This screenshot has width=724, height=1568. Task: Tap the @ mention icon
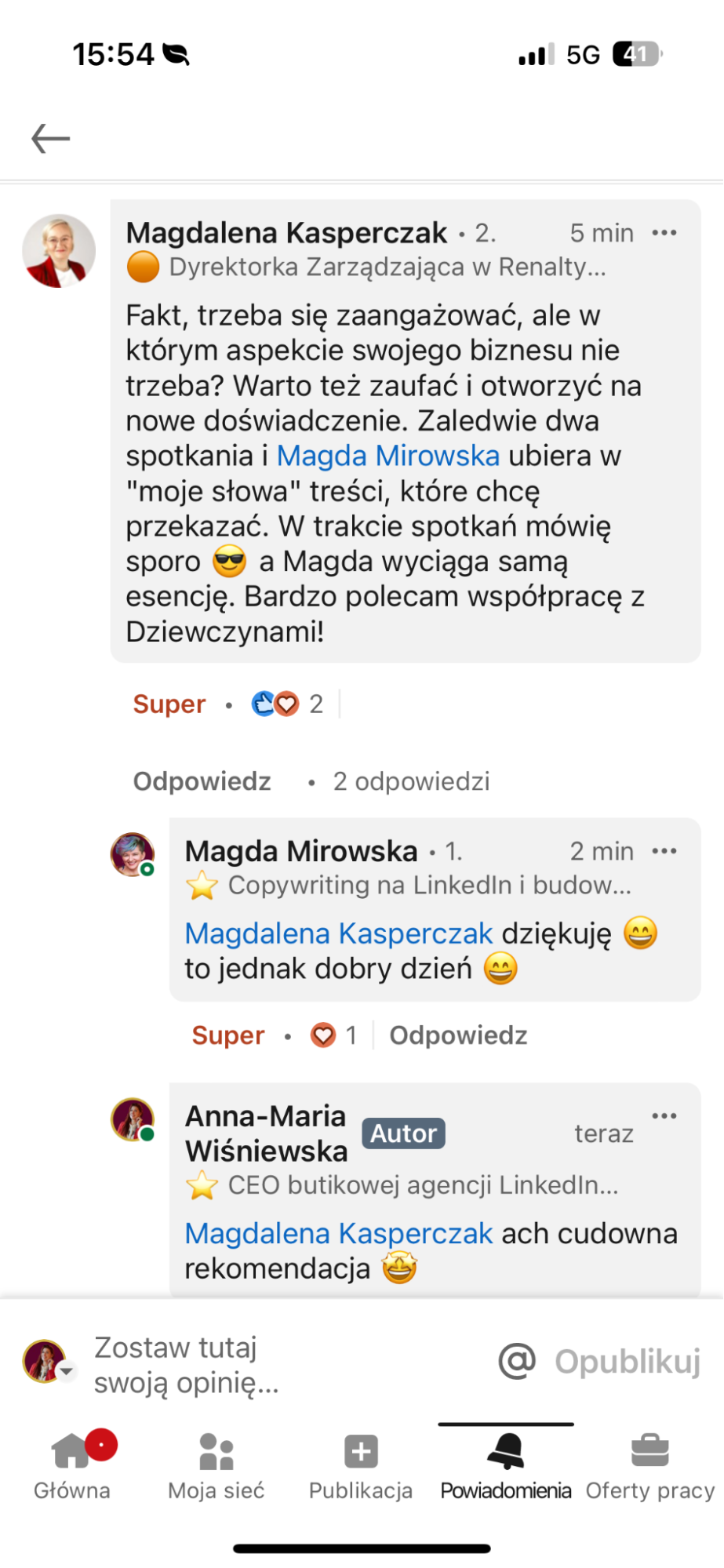pos(517,1361)
